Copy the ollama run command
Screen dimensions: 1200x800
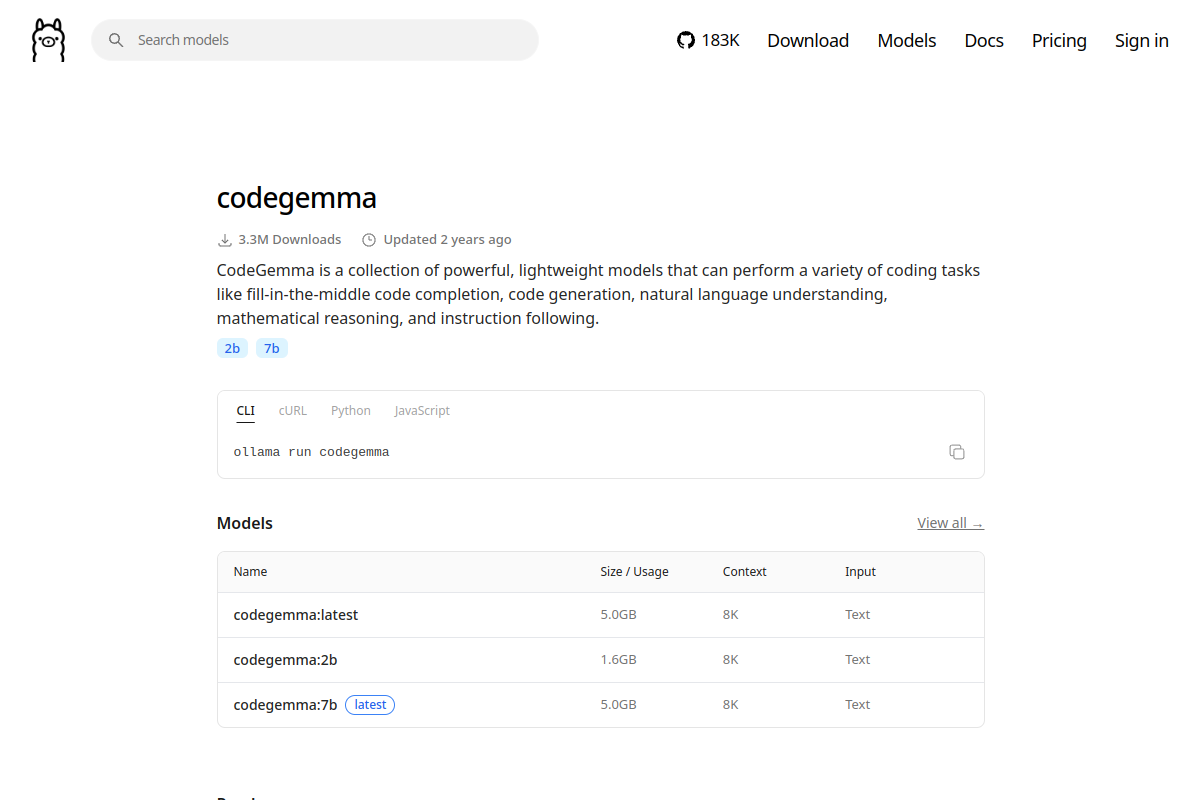(x=957, y=452)
